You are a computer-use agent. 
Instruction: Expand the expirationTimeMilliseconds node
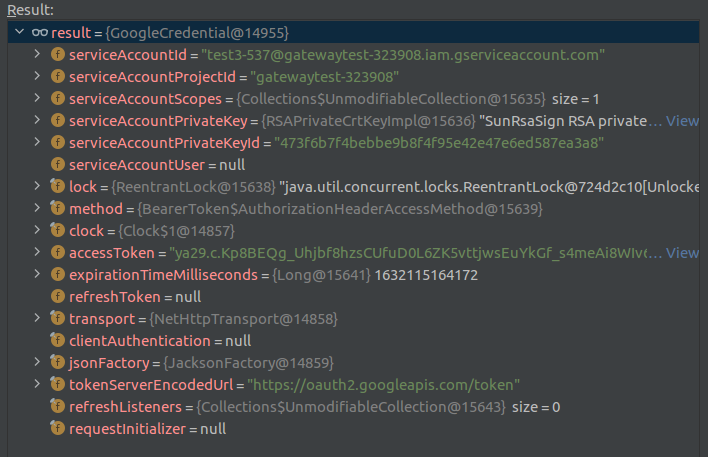click(37, 274)
